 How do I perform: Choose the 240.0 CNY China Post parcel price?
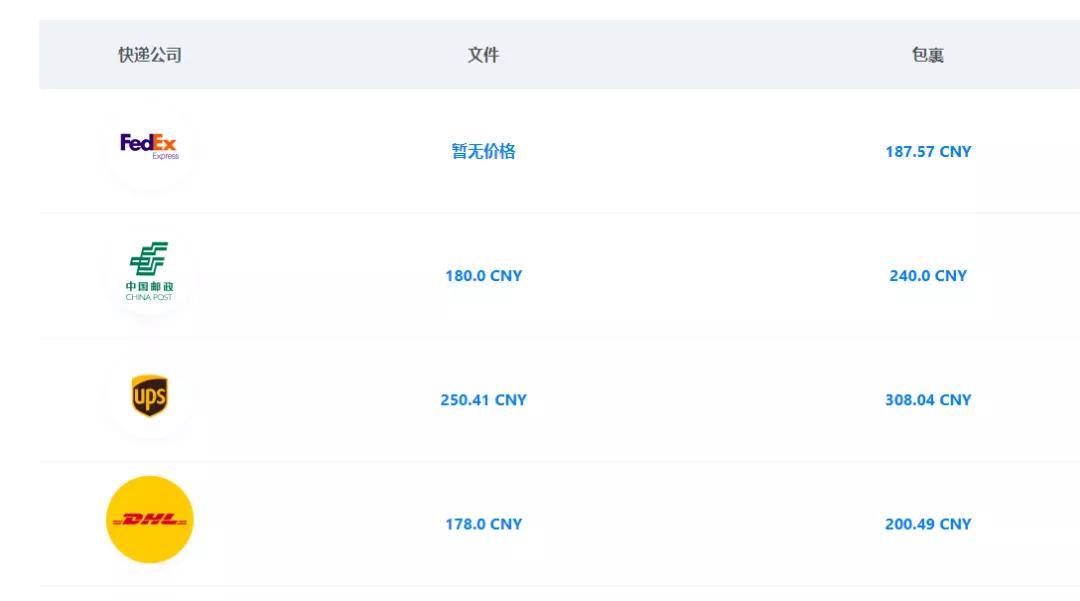click(x=928, y=276)
